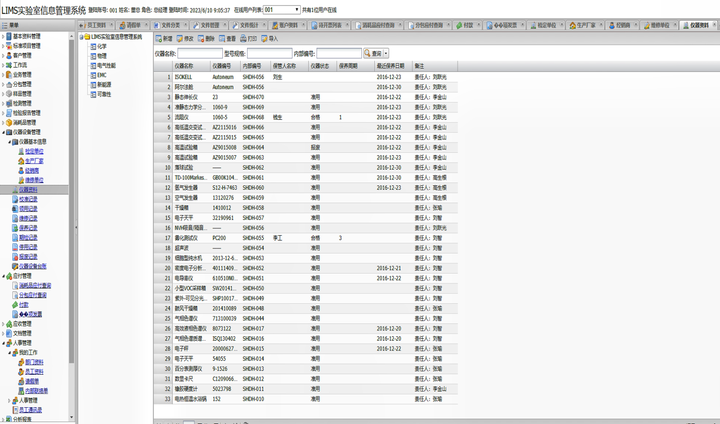This screenshot has height=424, width=720.
Task: Select 新能源 in the category tree
Action: click(x=104, y=85)
